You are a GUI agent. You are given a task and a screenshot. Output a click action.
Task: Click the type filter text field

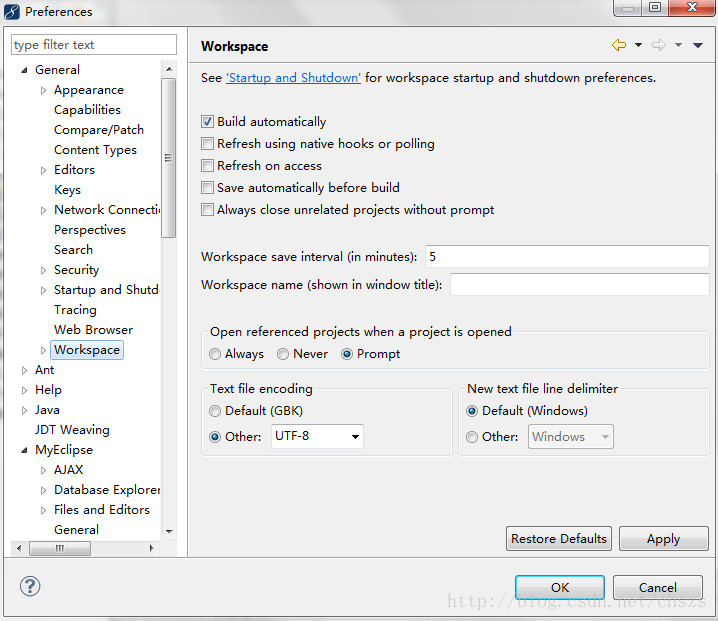coord(93,45)
